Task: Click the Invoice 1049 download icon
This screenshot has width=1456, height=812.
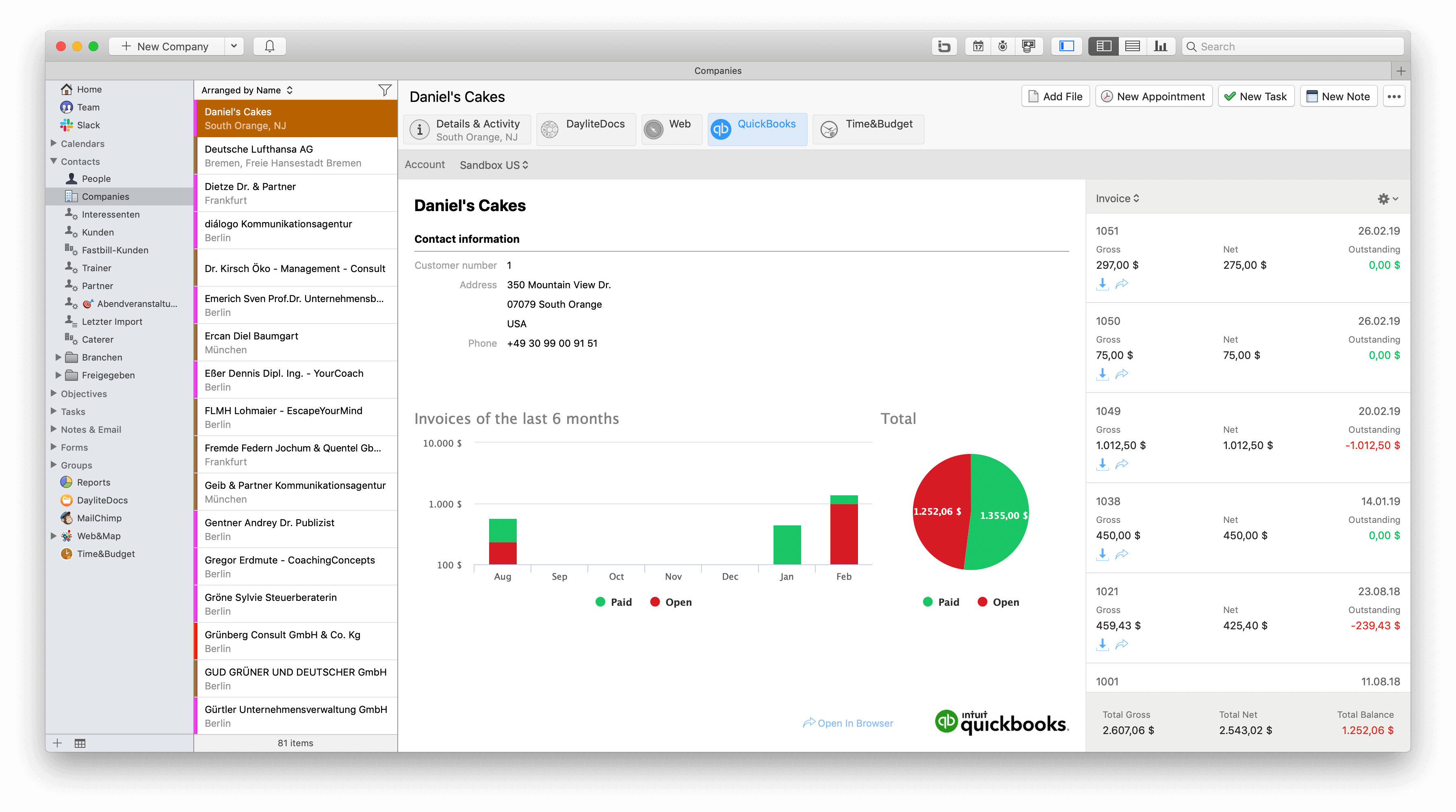Action: pos(1101,464)
